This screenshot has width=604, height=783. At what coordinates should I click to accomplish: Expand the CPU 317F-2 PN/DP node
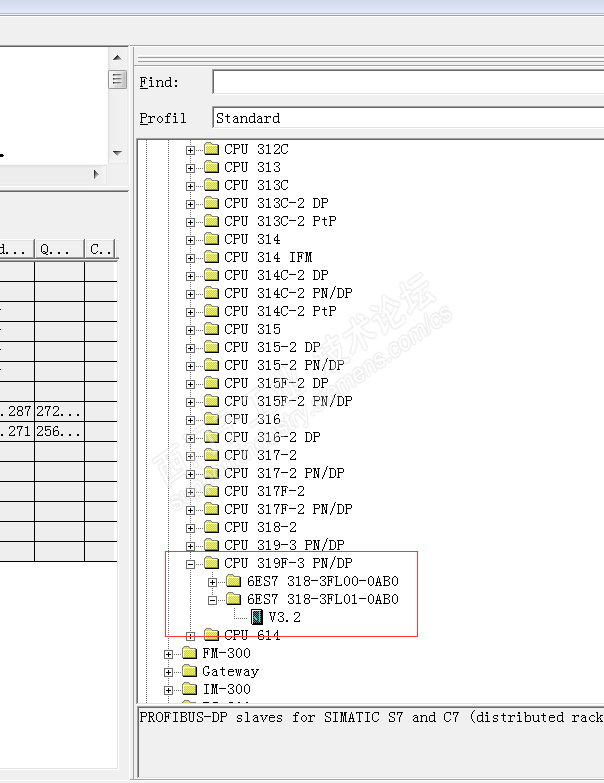[190, 510]
